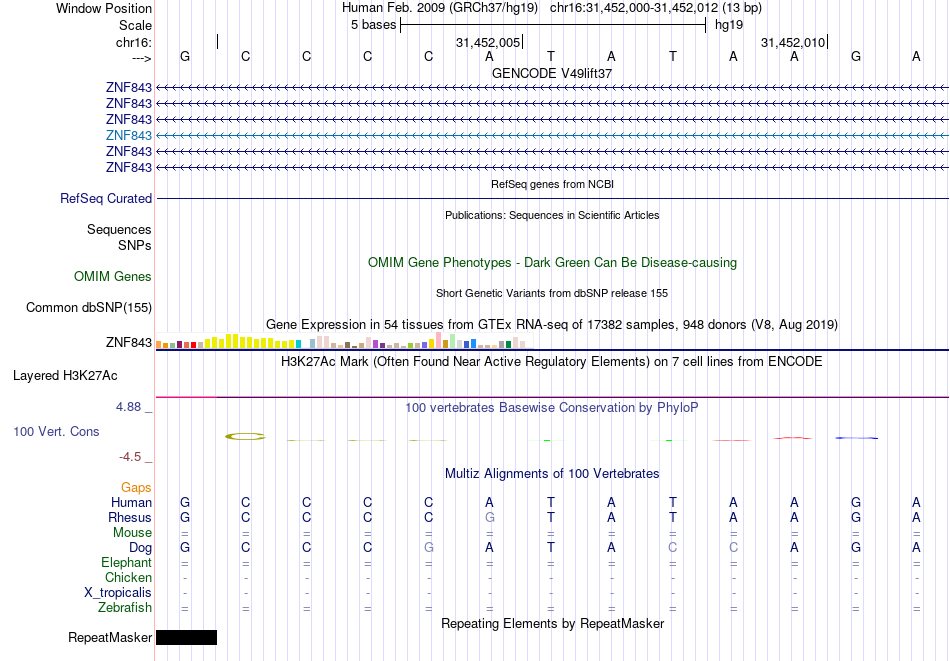Viewport: 950px width, 661px height.
Task: Click the '-4.5' PhyloP lower scale value
Action: pyautogui.click(x=130, y=457)
